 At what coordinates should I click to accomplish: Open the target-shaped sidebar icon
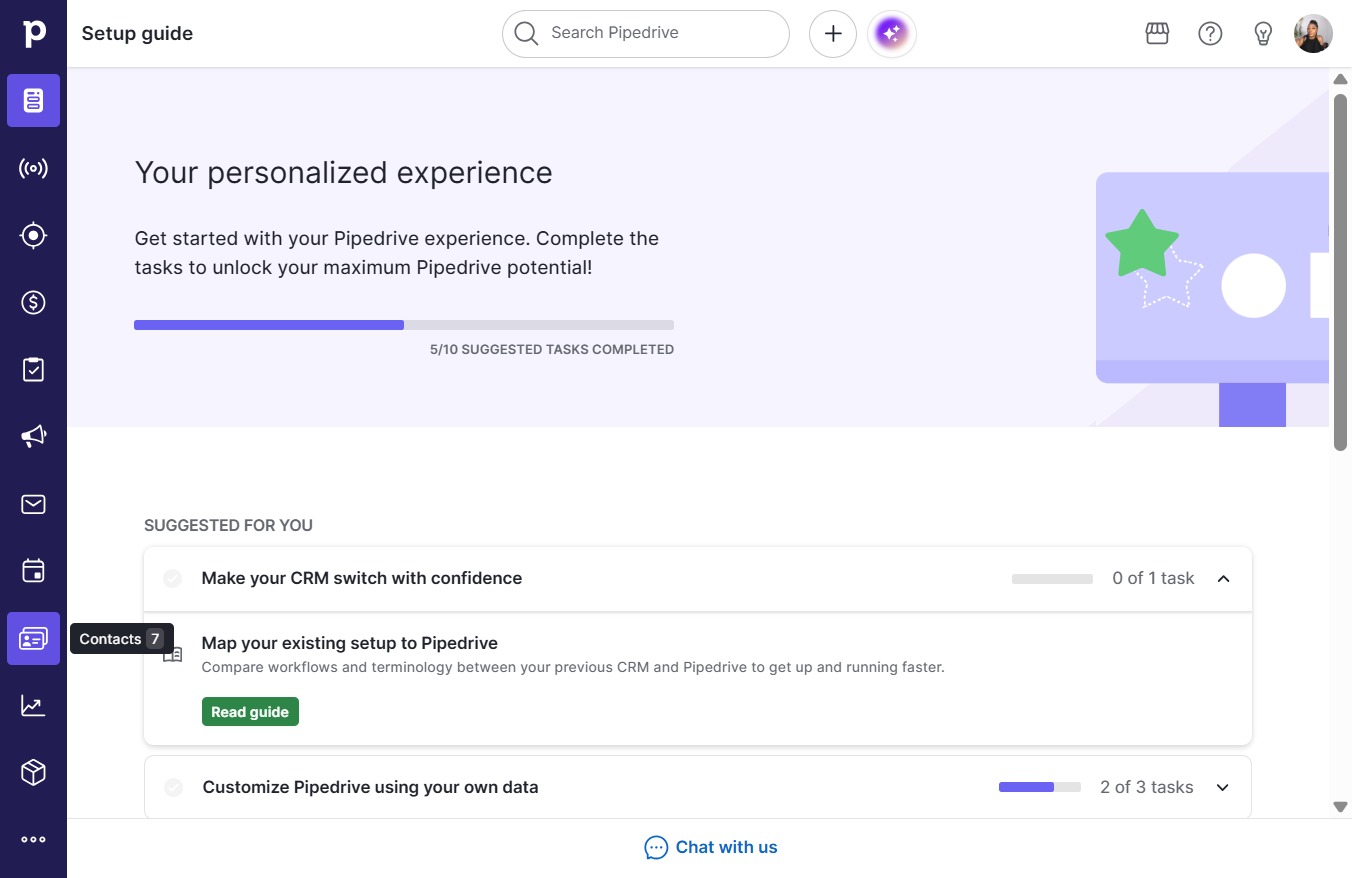(x=34, y=235)
